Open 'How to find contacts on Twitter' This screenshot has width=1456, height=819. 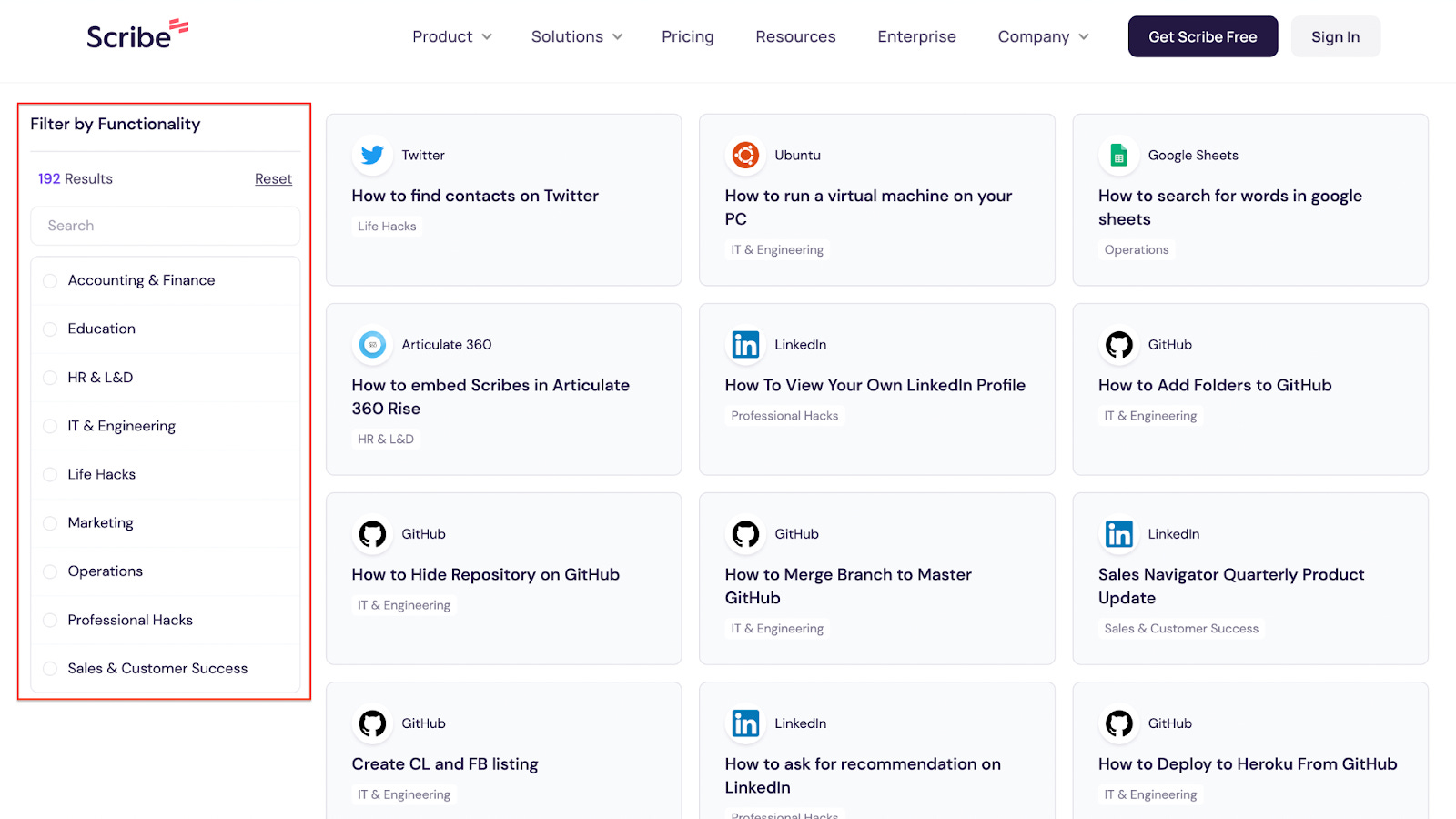pyautogui.click(x=475, y=196)
